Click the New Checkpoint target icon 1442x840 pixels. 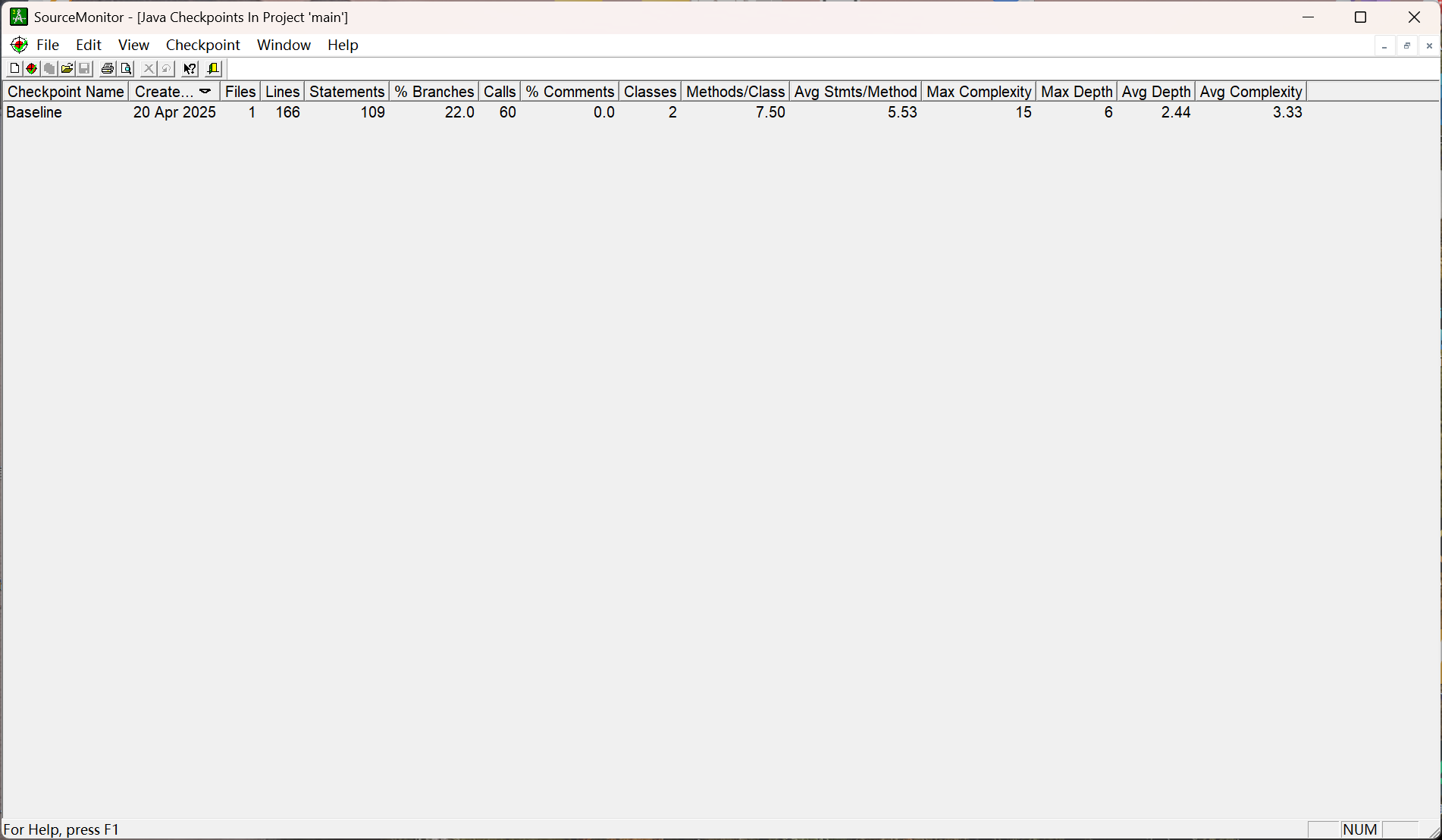click(32, 69)
